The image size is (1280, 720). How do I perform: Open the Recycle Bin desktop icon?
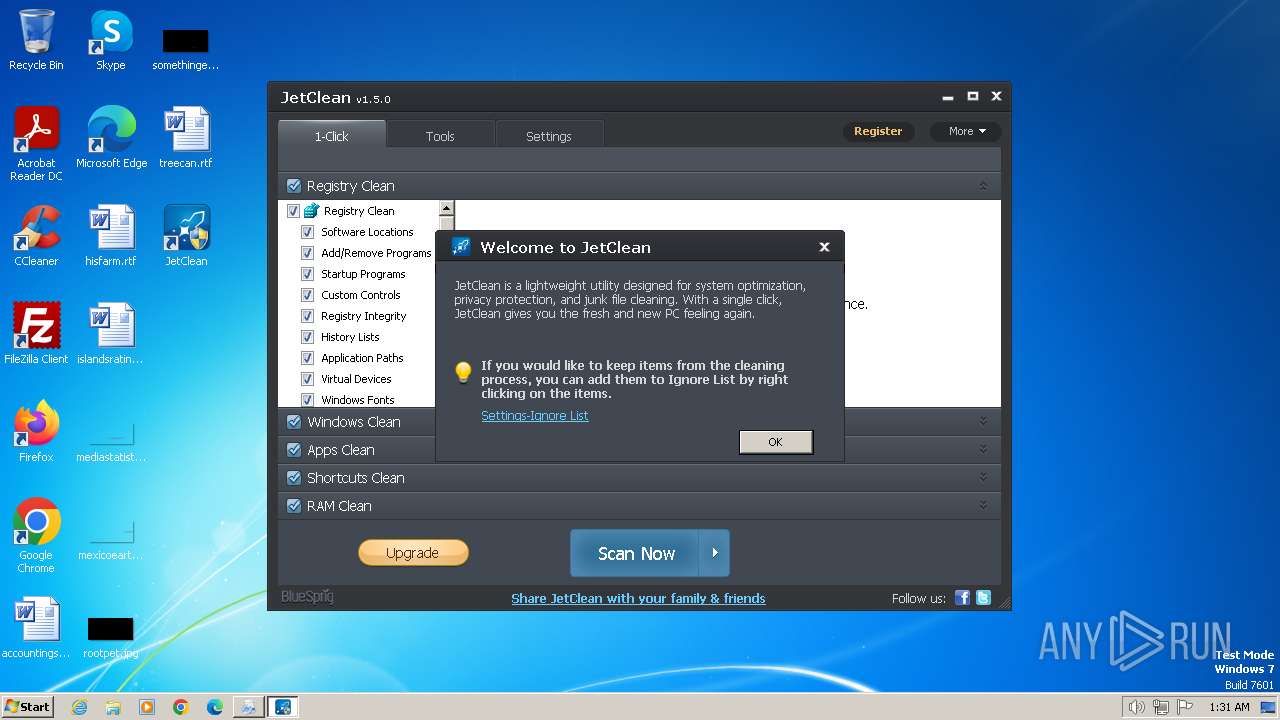click(36, 40)
